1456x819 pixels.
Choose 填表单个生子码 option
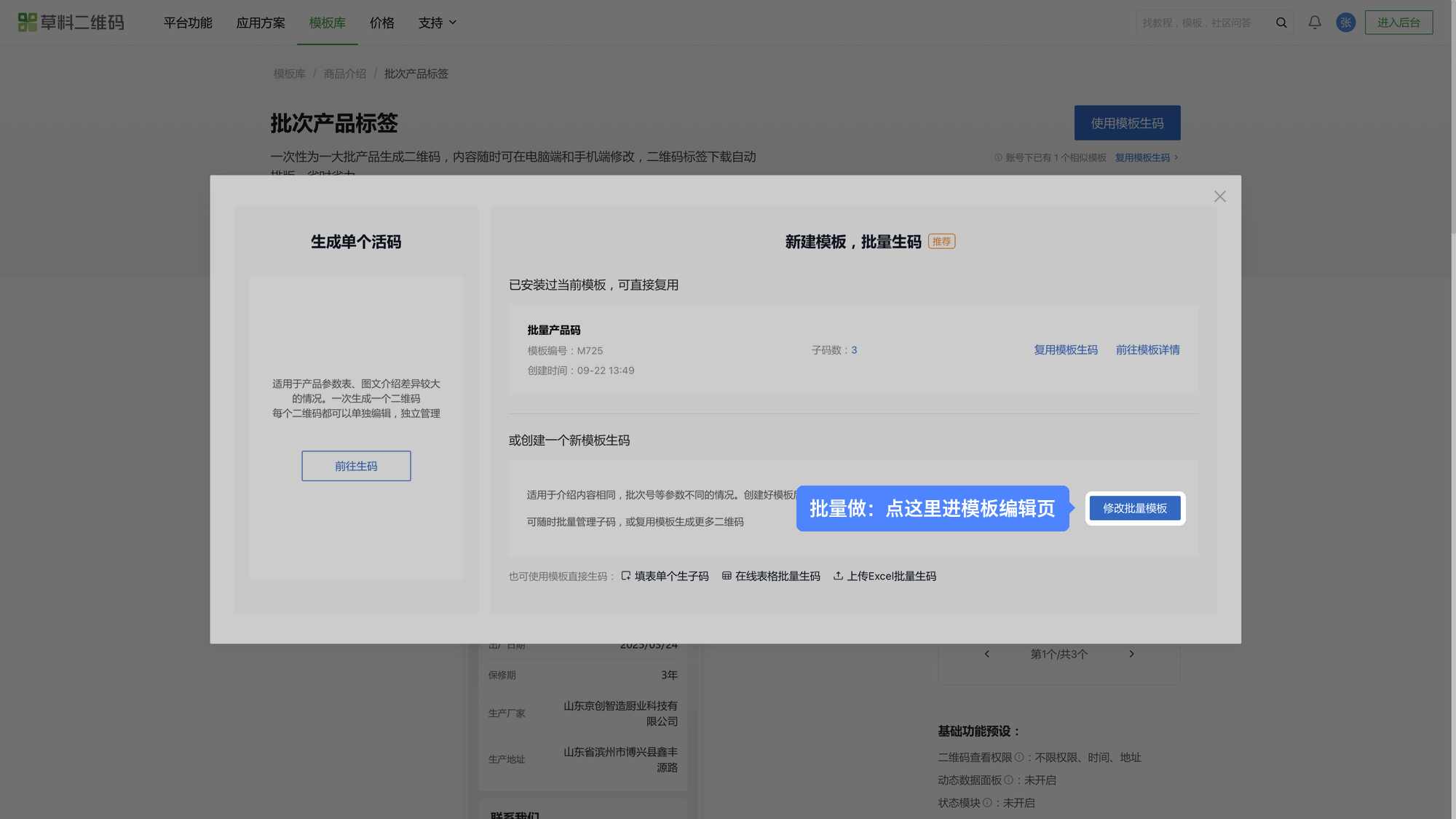[665, 576]
